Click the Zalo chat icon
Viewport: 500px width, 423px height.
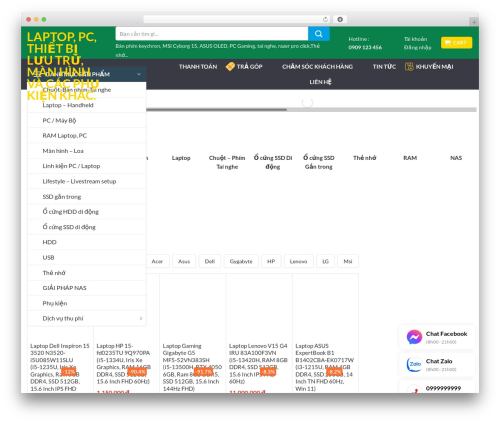pos(414,364)
